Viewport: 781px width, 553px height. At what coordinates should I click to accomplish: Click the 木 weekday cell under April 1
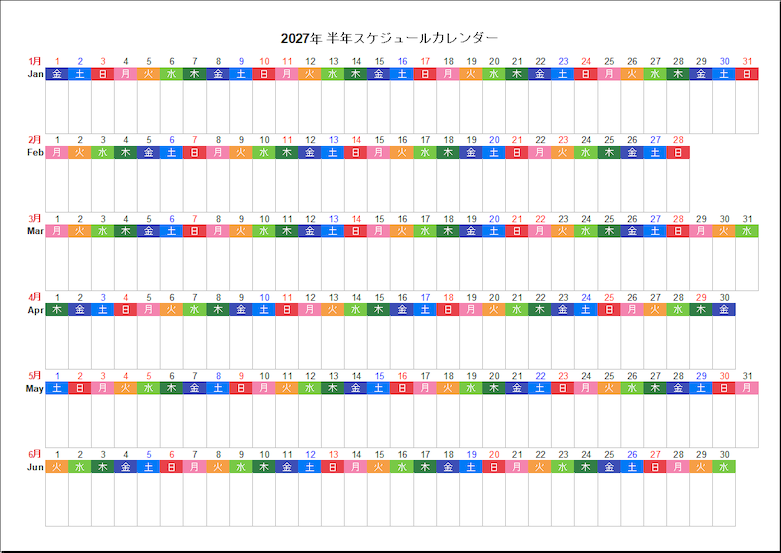click(57, 309)
